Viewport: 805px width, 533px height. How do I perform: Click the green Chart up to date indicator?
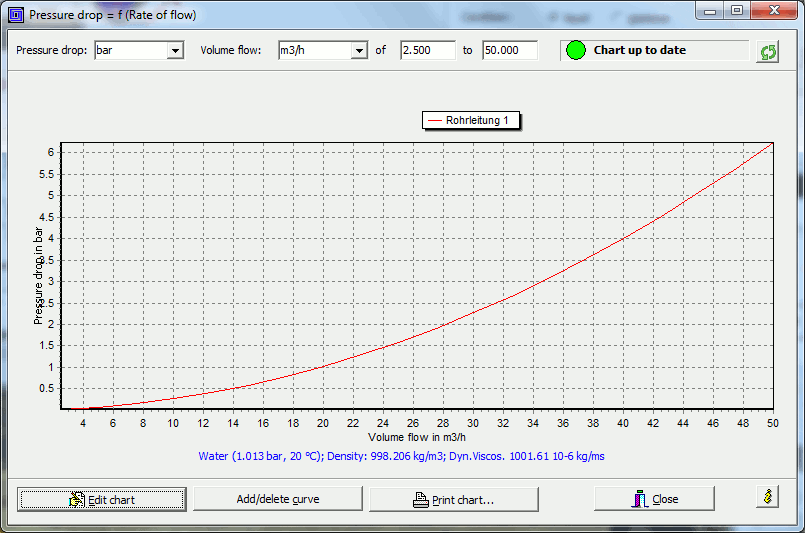(576, 50)
